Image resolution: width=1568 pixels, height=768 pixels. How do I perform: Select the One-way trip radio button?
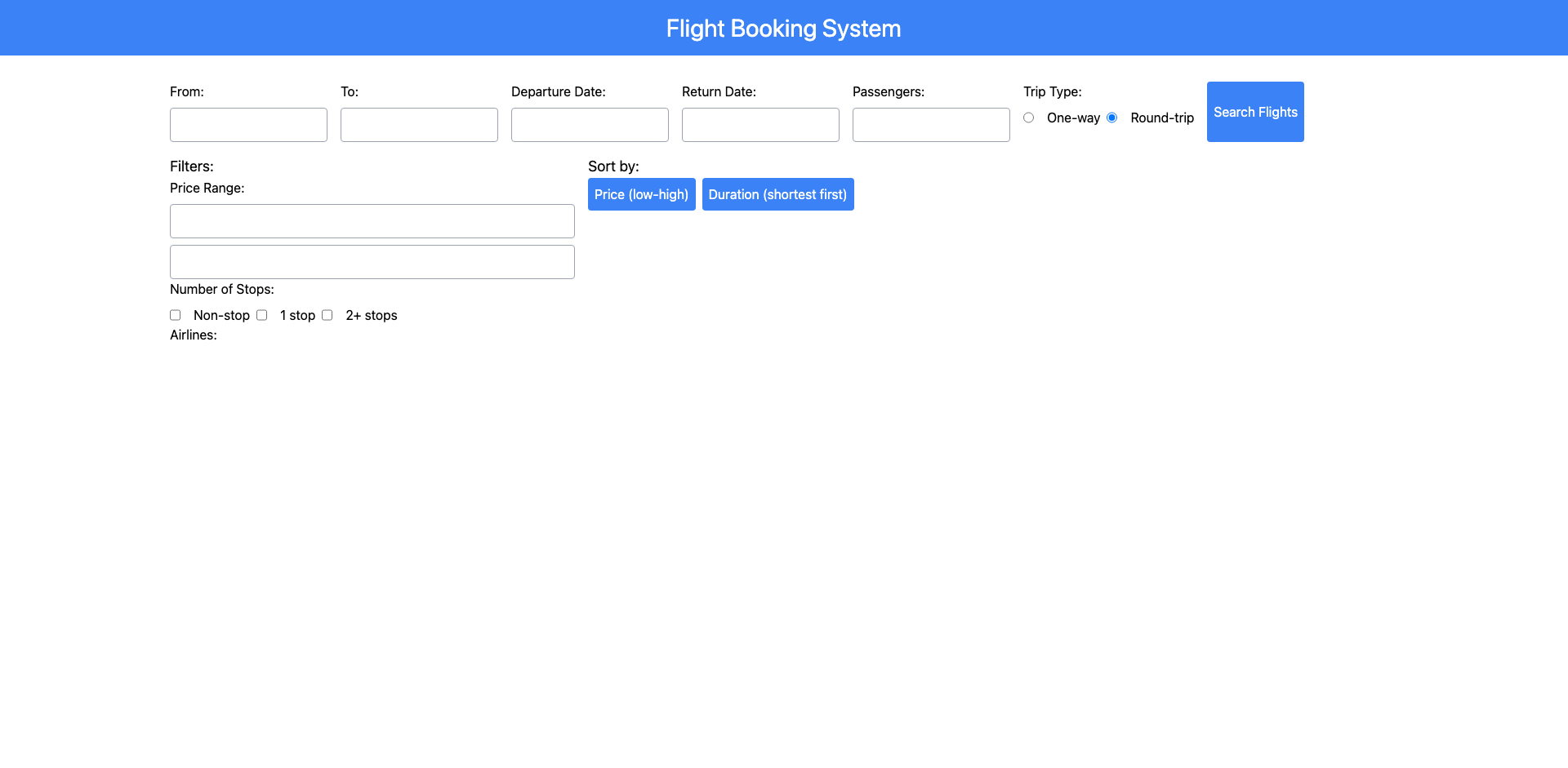click(x=1029, y=118)
